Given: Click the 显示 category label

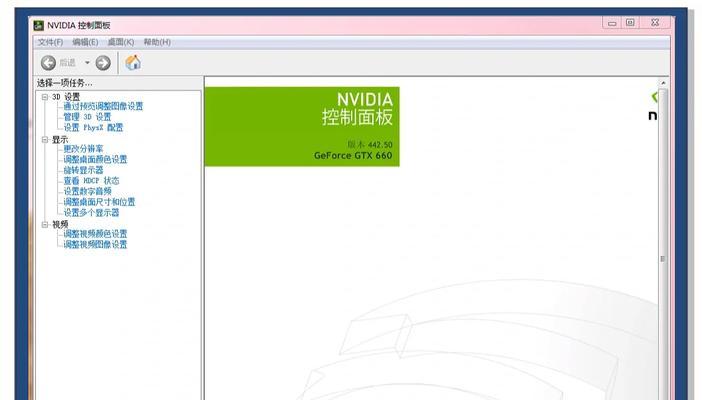Looking at the screenshot, I should pos(60,140).
